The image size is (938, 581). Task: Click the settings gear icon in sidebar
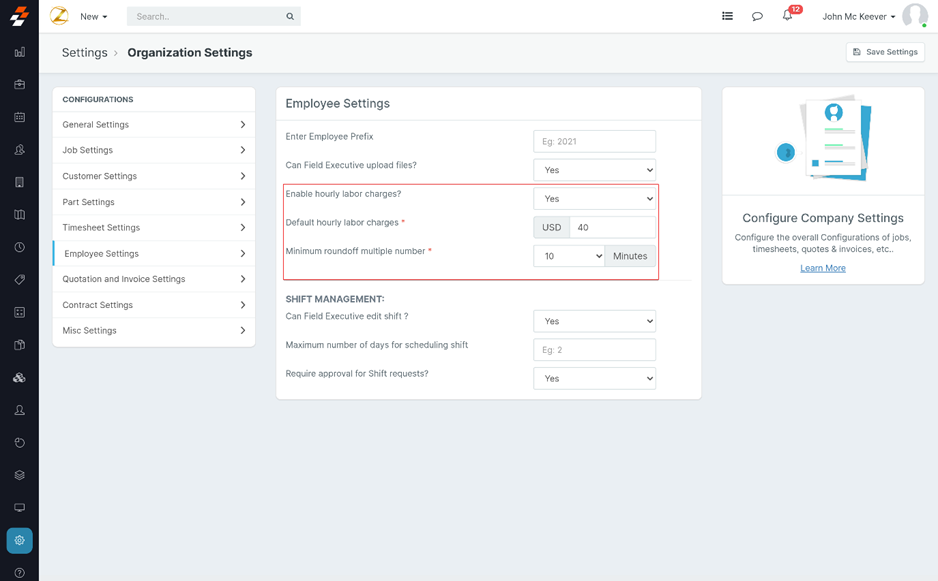19,540
